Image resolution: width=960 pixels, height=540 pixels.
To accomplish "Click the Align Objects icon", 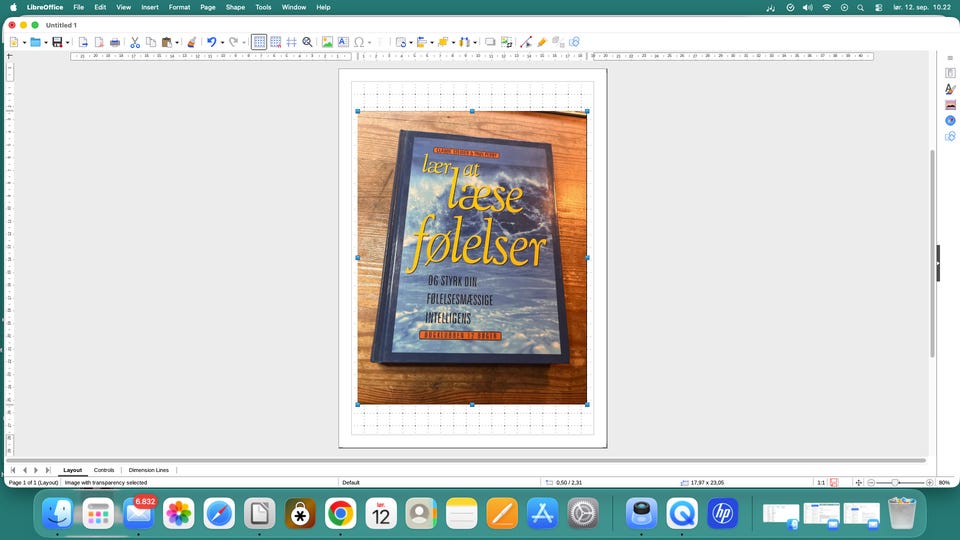I will pos(421,42).
